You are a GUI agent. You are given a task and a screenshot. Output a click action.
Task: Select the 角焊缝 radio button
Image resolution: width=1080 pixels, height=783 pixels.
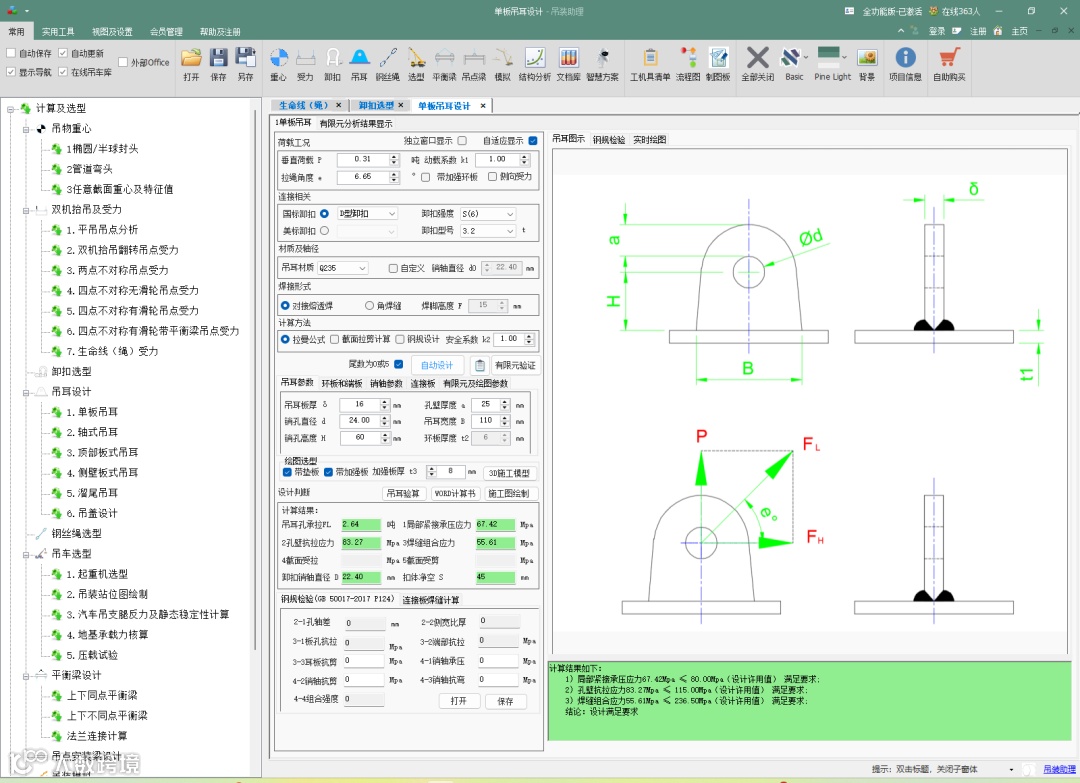[371, 306]
